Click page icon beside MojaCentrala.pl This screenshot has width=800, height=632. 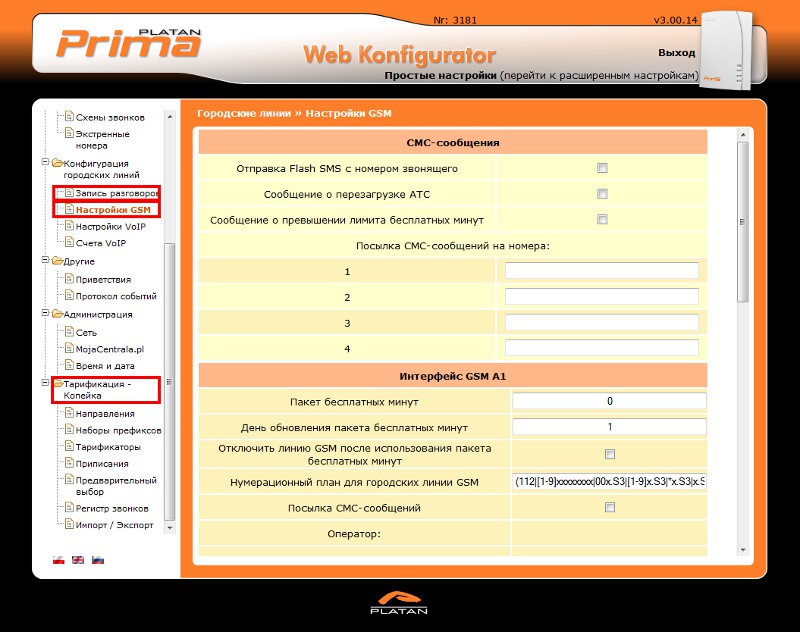coord(69,348)
